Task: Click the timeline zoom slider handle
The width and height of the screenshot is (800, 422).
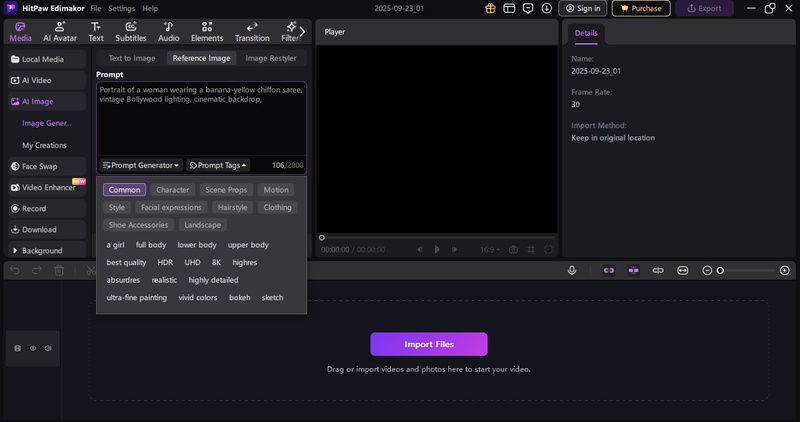Action: click(720, 270)
